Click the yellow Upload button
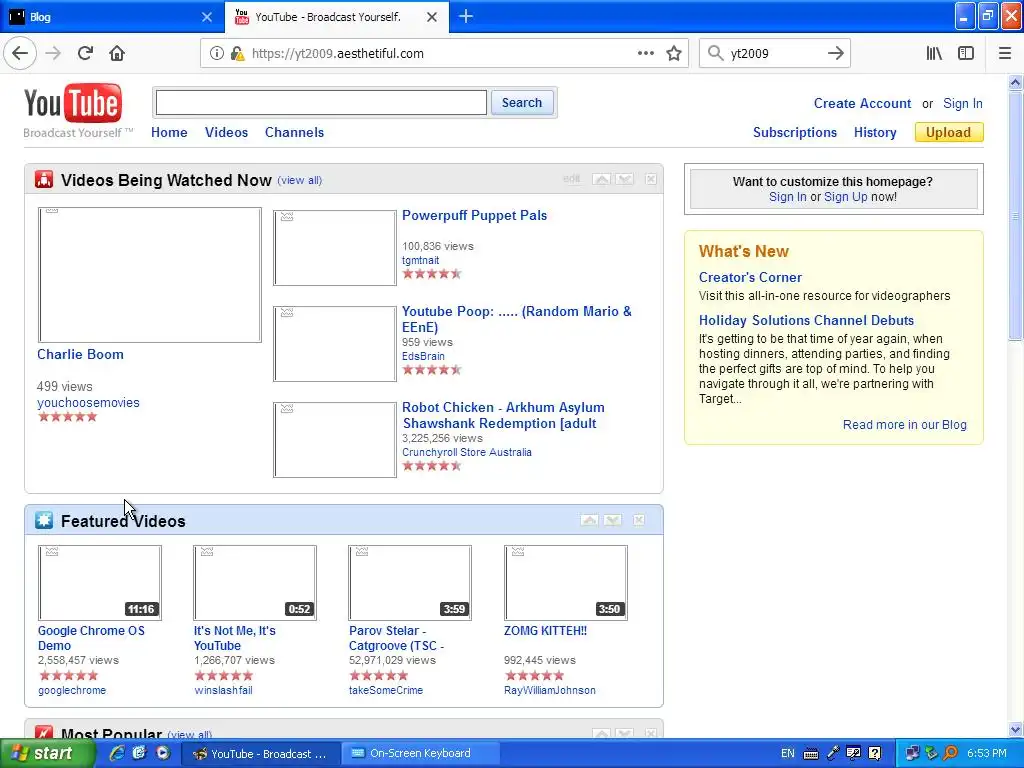Viewport: 1024px width, 768px height. tap(949, 133)
